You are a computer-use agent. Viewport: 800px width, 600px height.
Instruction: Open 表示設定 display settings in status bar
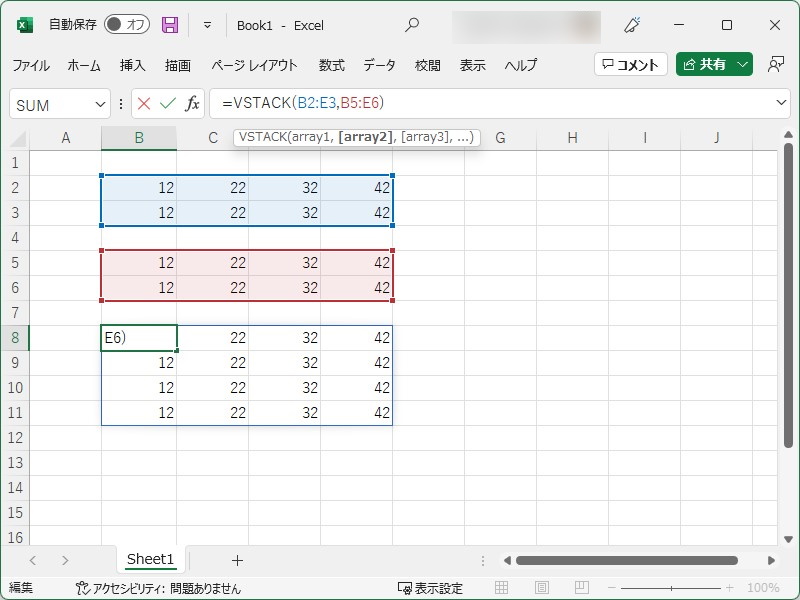[x=430, y=588]
